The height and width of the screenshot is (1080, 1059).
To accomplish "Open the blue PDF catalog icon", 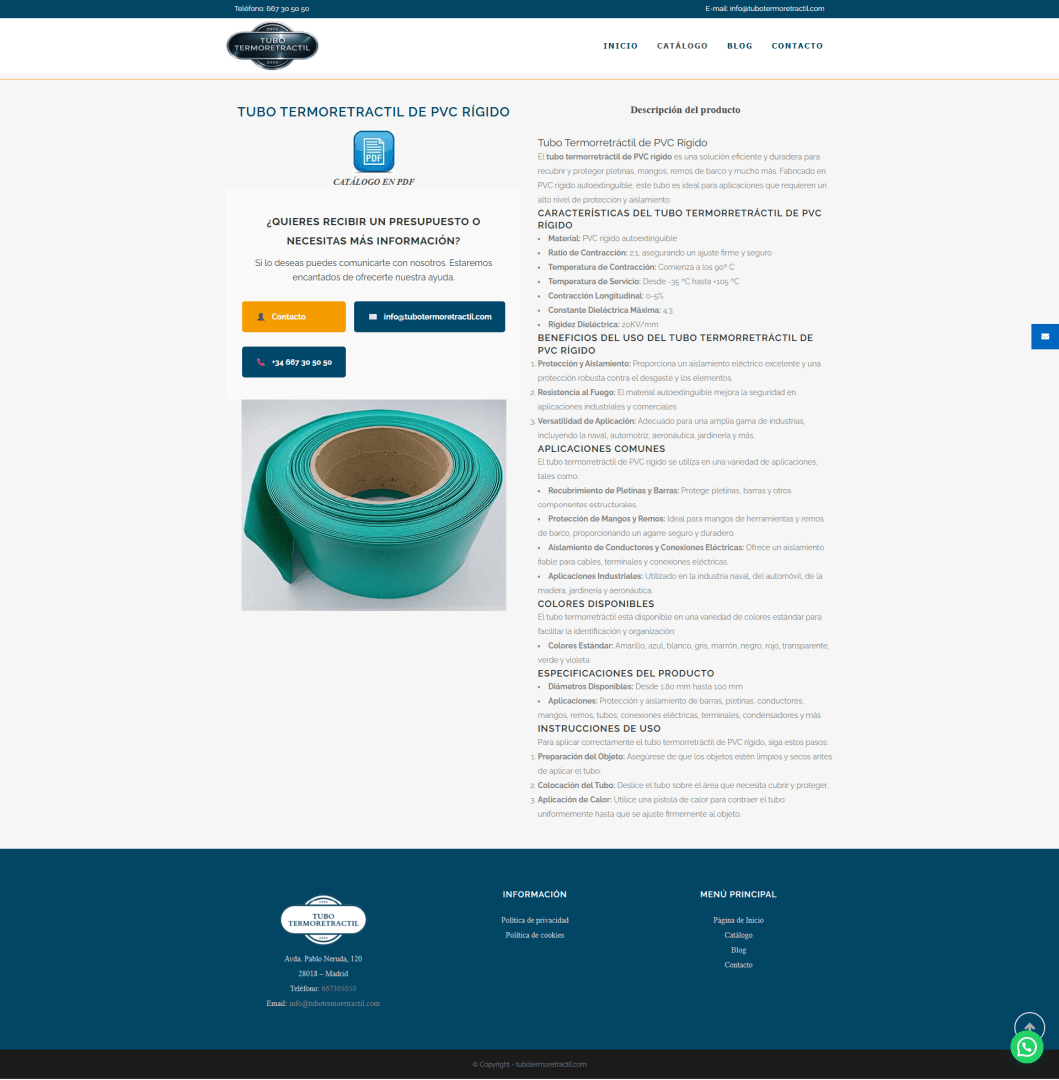I will [x=373, y=151].
